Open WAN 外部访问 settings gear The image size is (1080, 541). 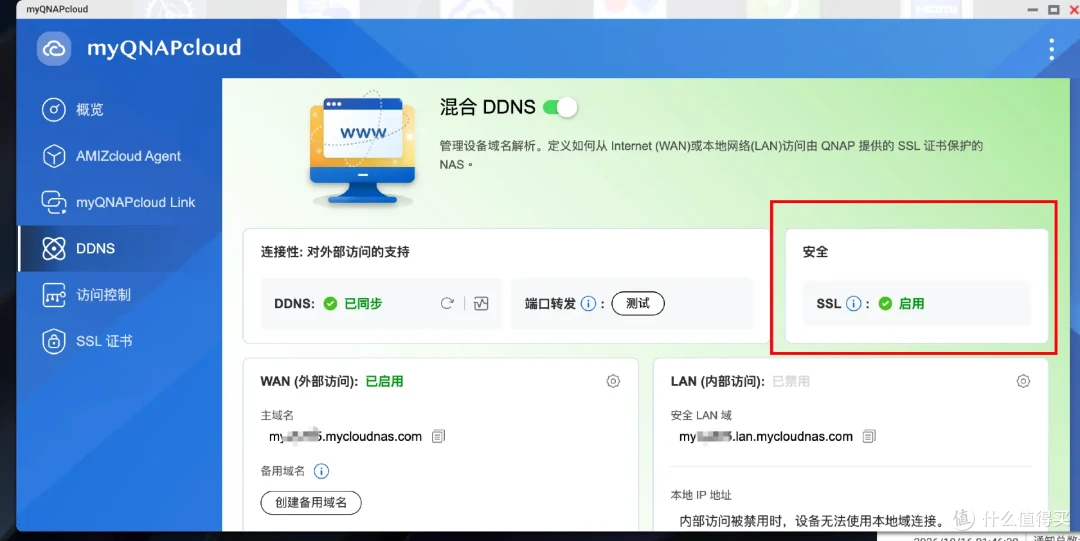tap(613, 381)
